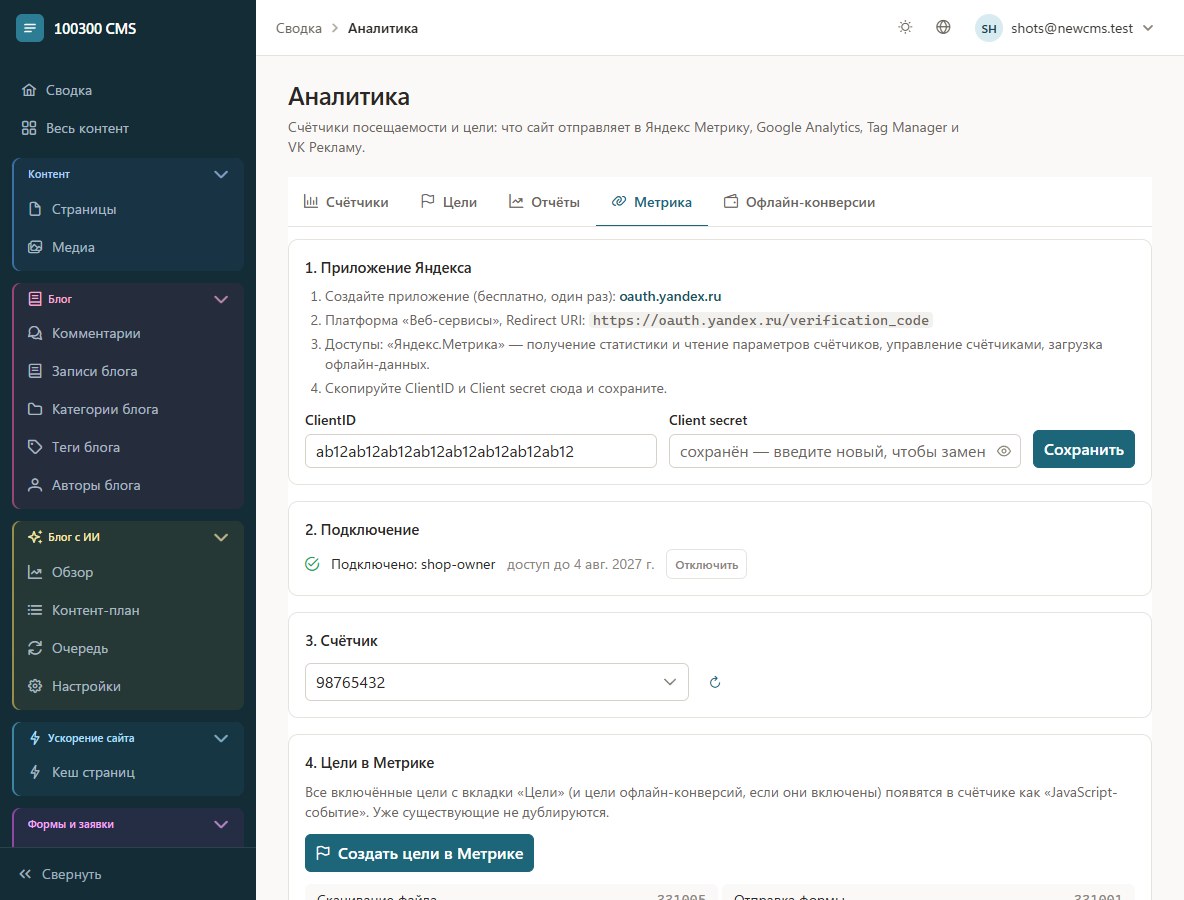Click the Сохранить button
This screenshot has height=900, width=1184.
(x=1084, y=449)
